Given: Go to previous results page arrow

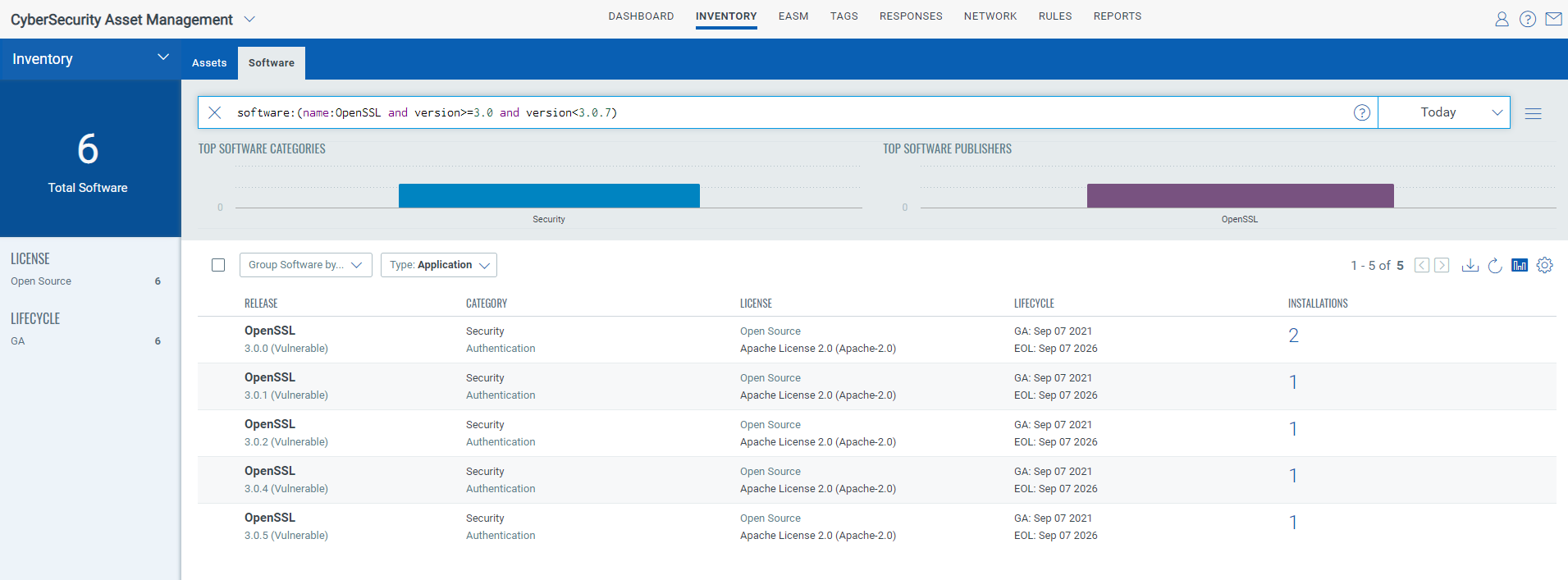Looking at the screenshot, I should click(1422, 265).
